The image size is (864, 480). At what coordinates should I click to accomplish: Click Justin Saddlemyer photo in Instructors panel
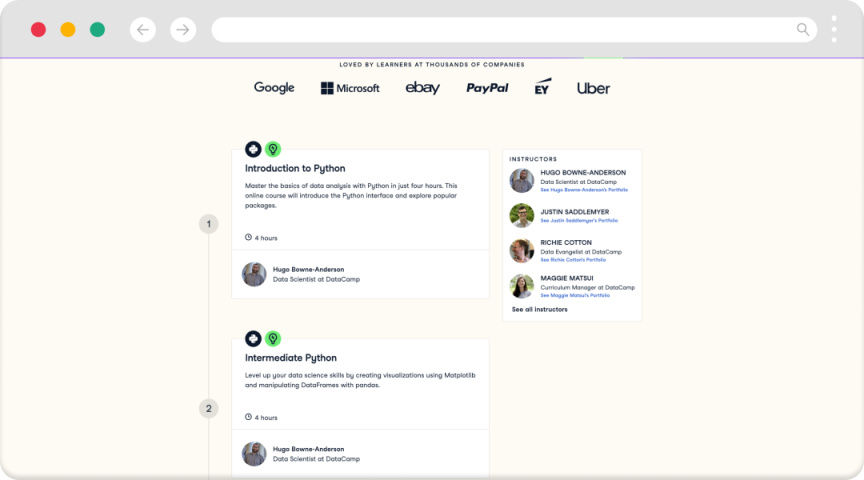[x=522, y=215]
